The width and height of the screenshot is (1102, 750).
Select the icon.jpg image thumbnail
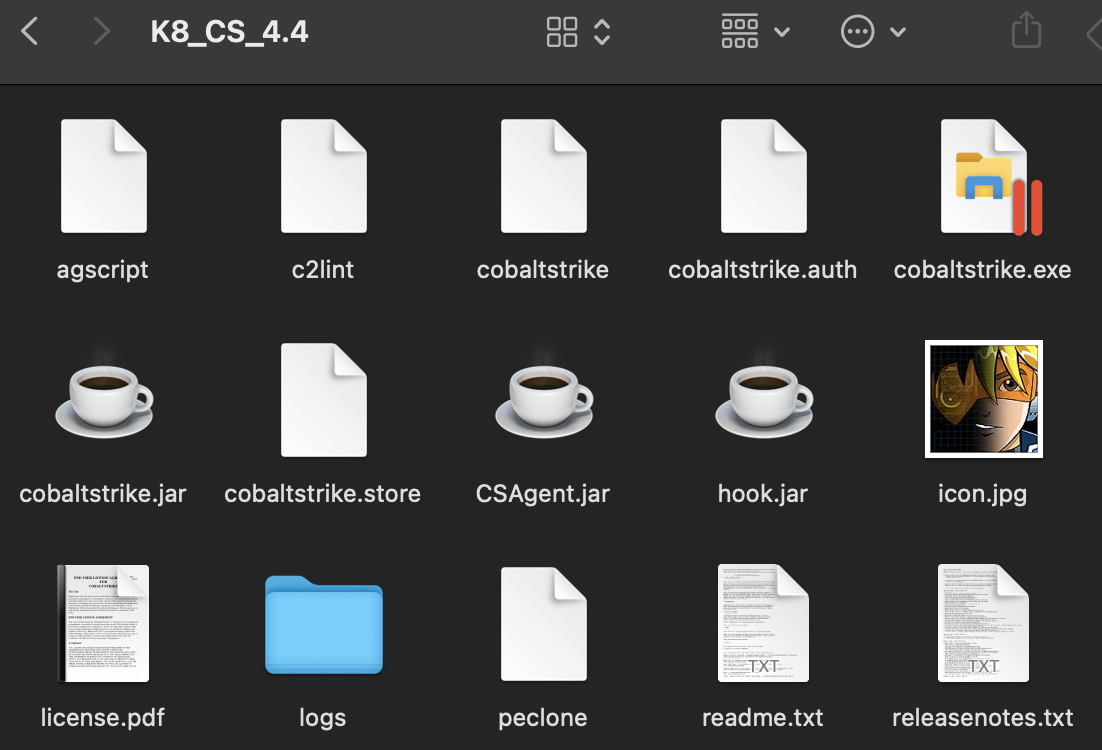pos(984,399)
